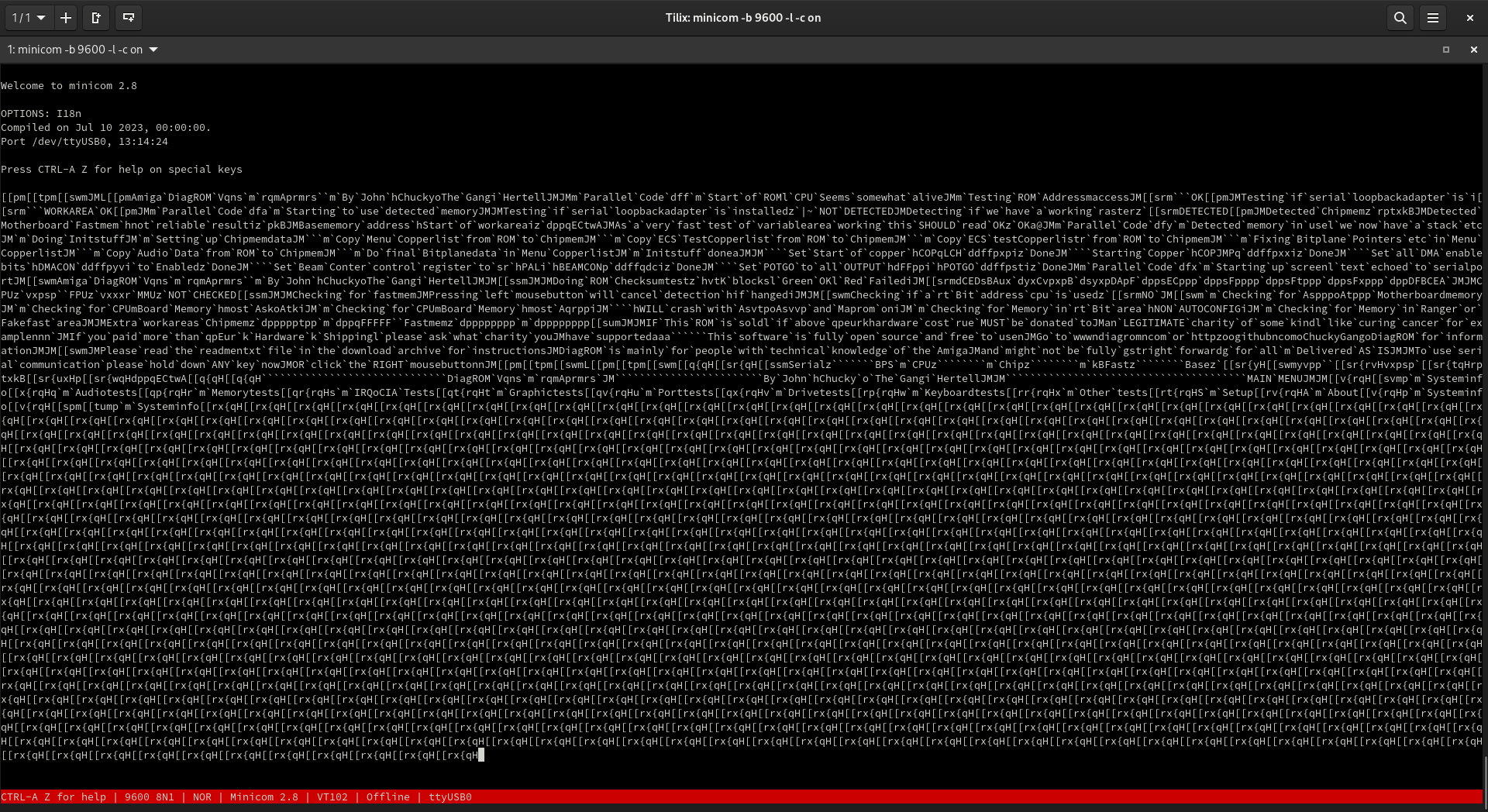This screenshot has height=812, width=1488.
Task: Click the terminal cursor block
Action: point(481,755)
